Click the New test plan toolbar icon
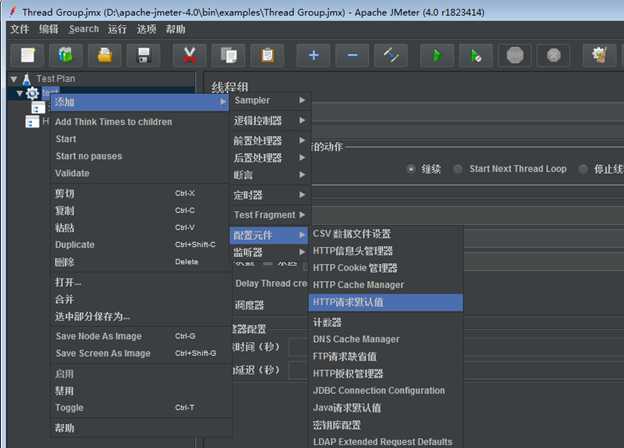624x448 pixels. tap(27, 55)
